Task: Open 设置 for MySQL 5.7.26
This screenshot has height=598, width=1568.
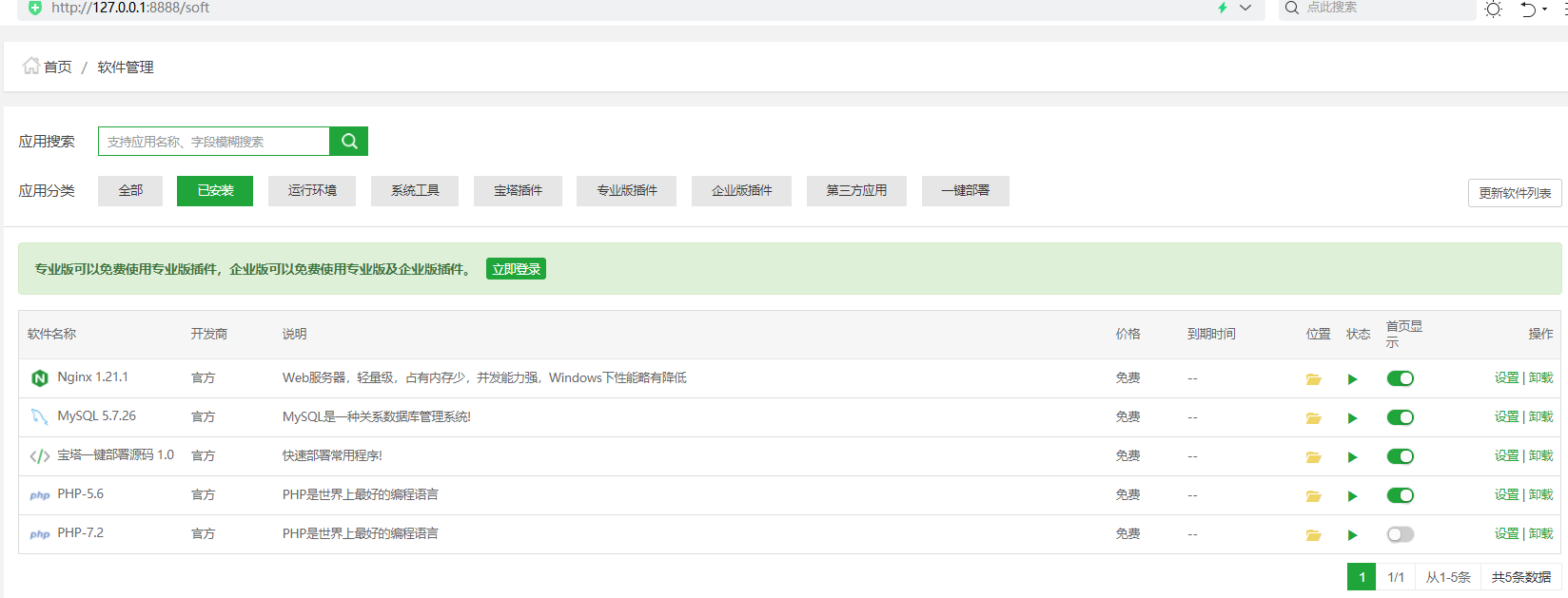Action: (1506, 417)
